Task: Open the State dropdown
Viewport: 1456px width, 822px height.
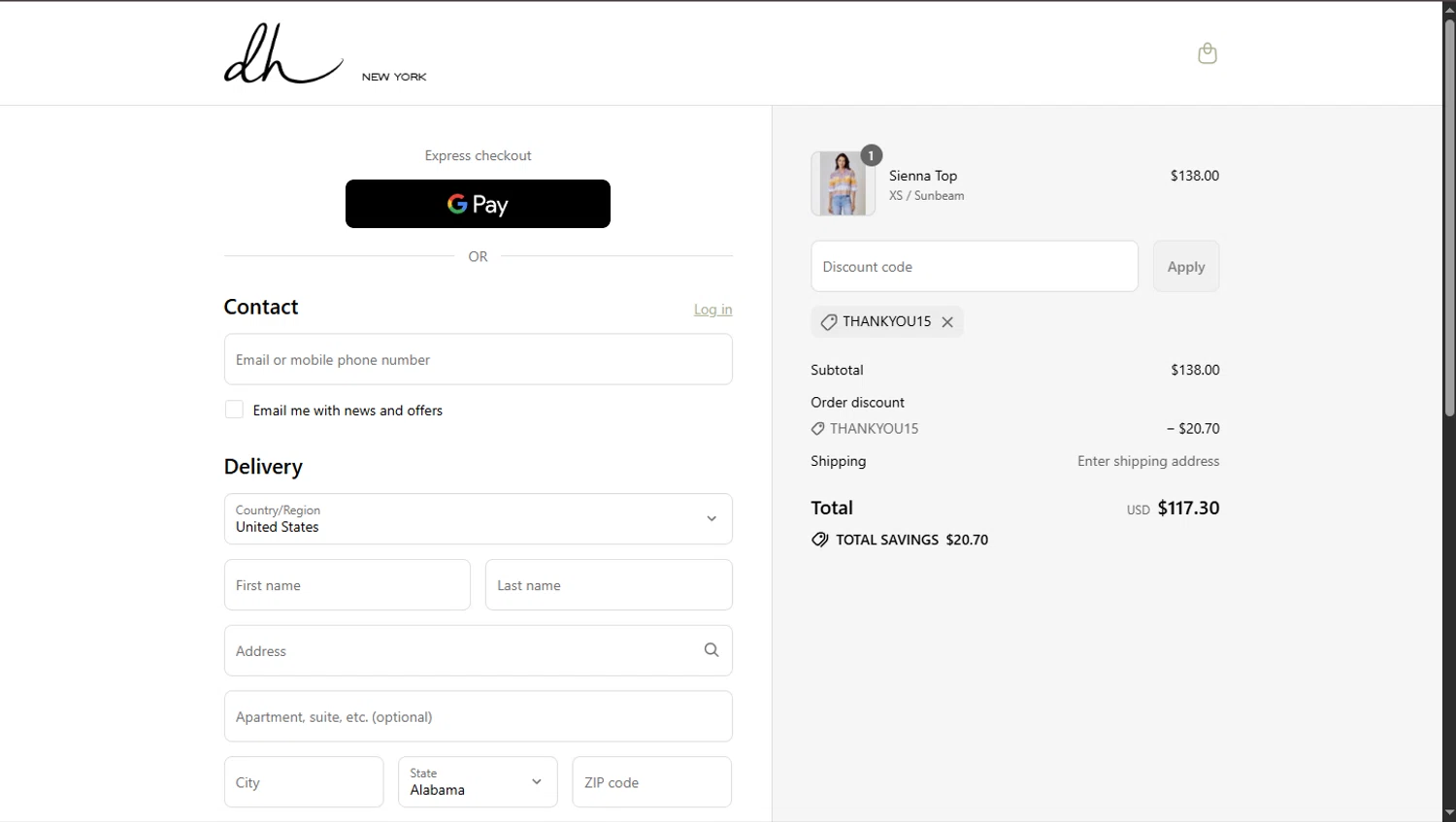Action: pyautogui.click(x=478, y=782)
